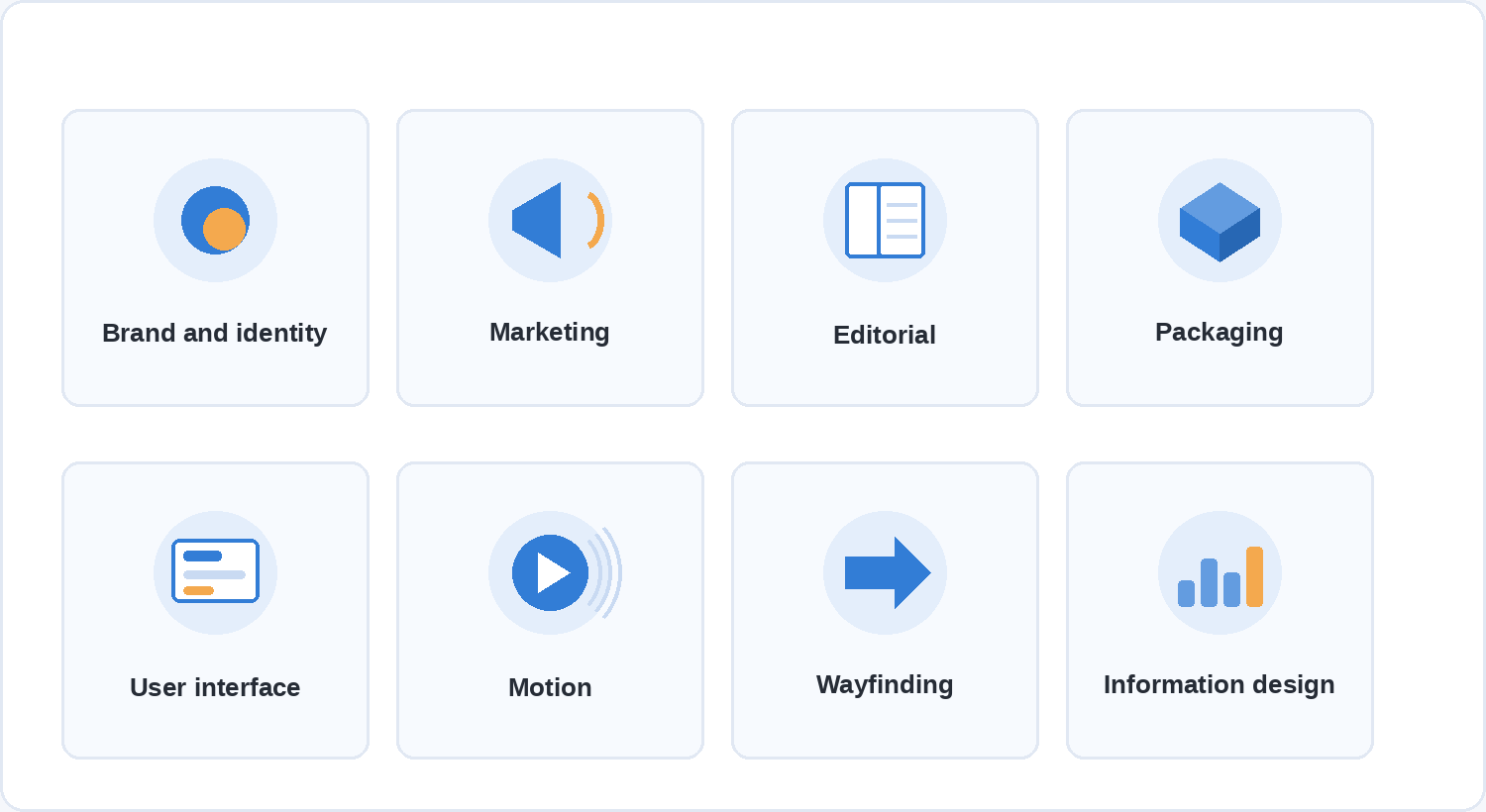Select the "Information design" label text

tap(1220, 684)
